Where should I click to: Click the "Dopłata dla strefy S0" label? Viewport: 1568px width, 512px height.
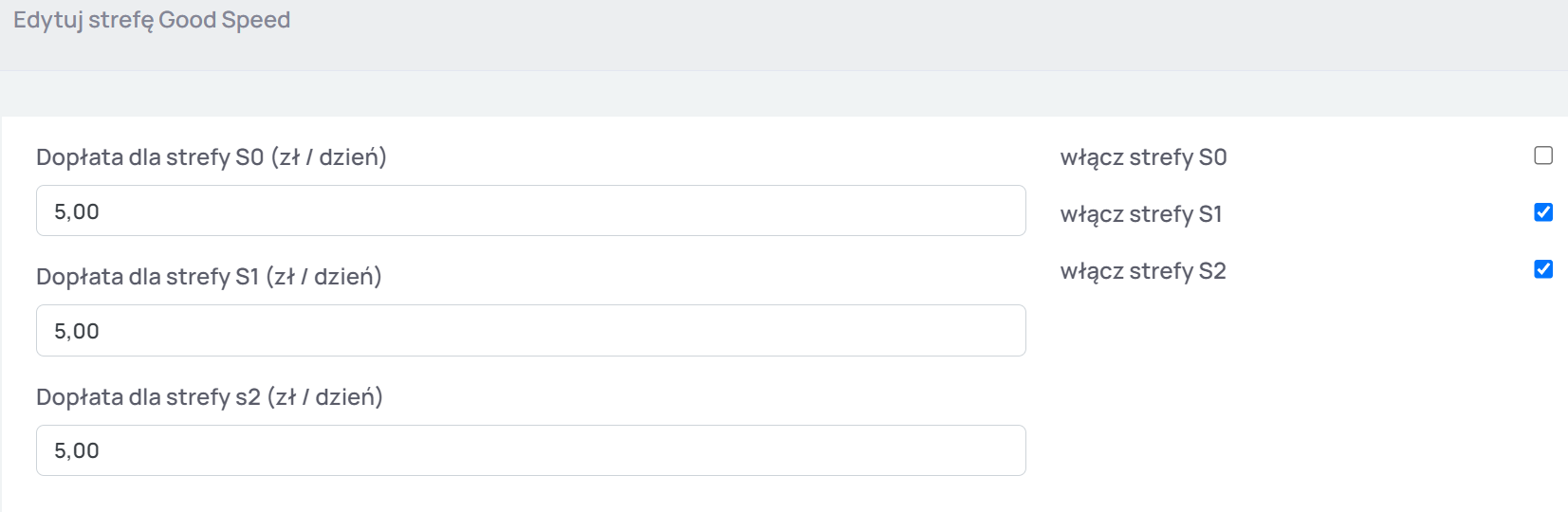point(152,157)
